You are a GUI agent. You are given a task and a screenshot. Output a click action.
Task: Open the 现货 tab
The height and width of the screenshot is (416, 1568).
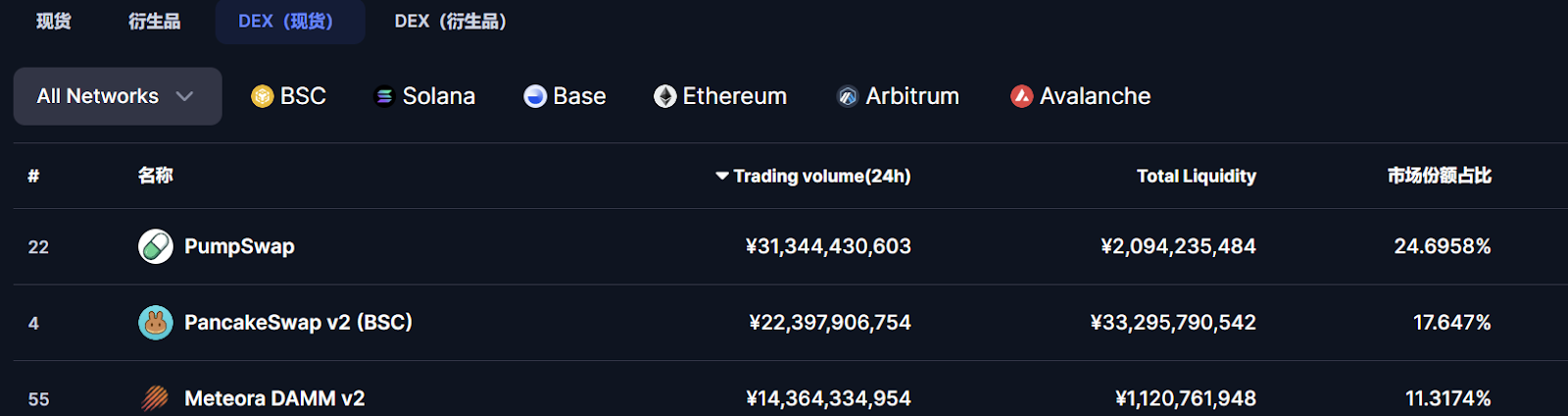(54, 22)
